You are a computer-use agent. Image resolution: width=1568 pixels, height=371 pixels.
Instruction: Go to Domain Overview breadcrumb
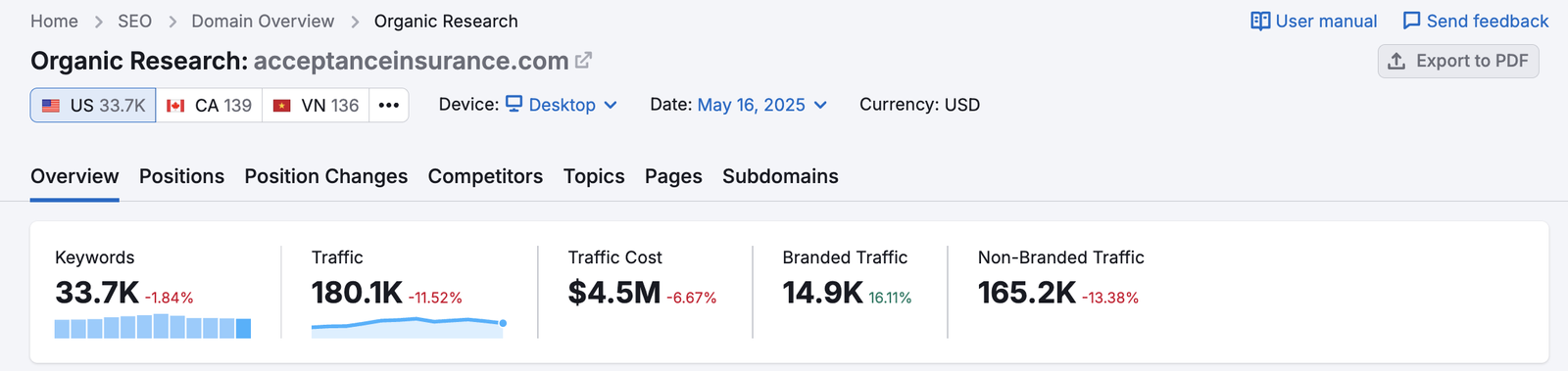pyautogui.click(x=263, y=22)
